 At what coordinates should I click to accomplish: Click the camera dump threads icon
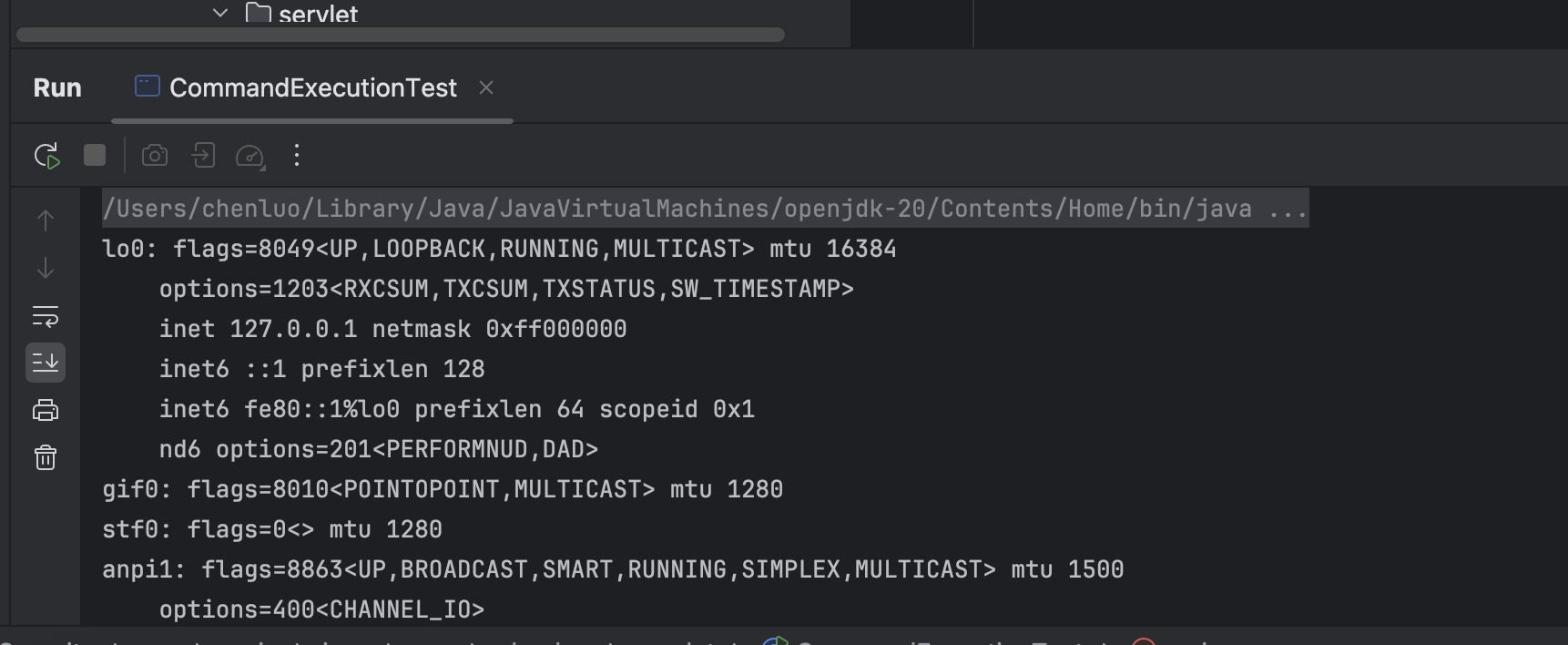155,156
